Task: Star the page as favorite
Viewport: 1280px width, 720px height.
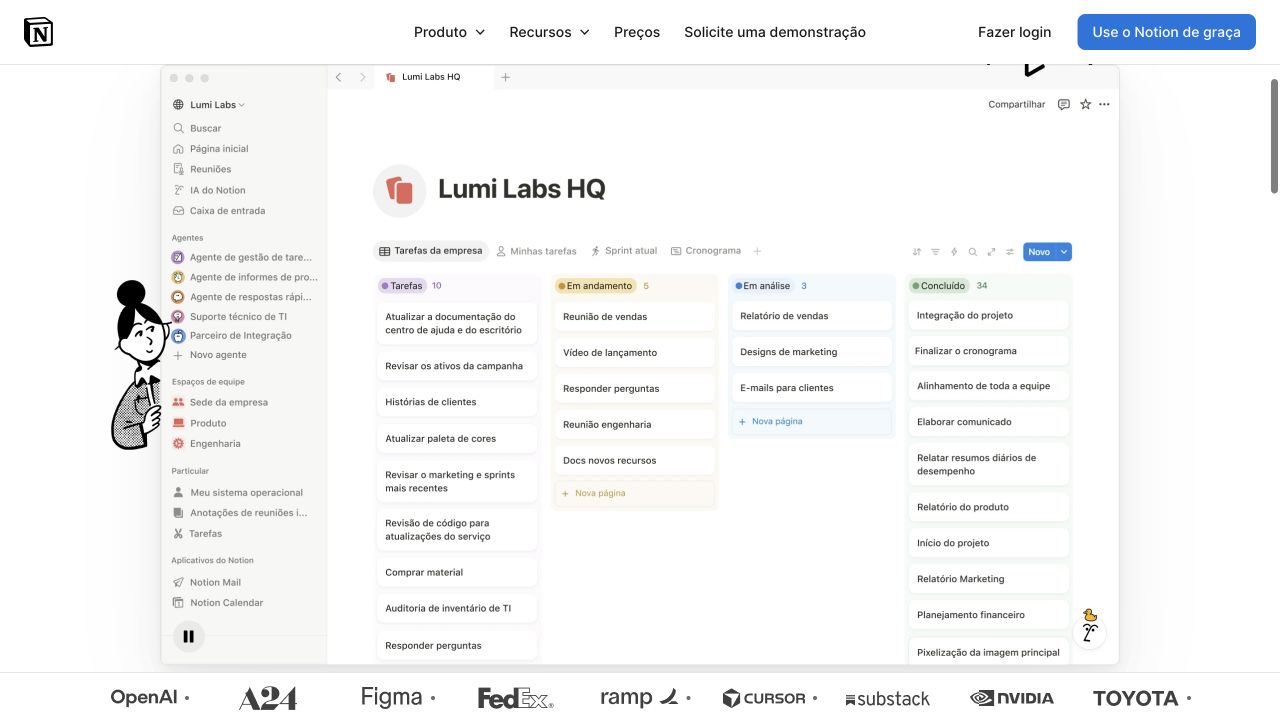Action: tap(1086, 104)
